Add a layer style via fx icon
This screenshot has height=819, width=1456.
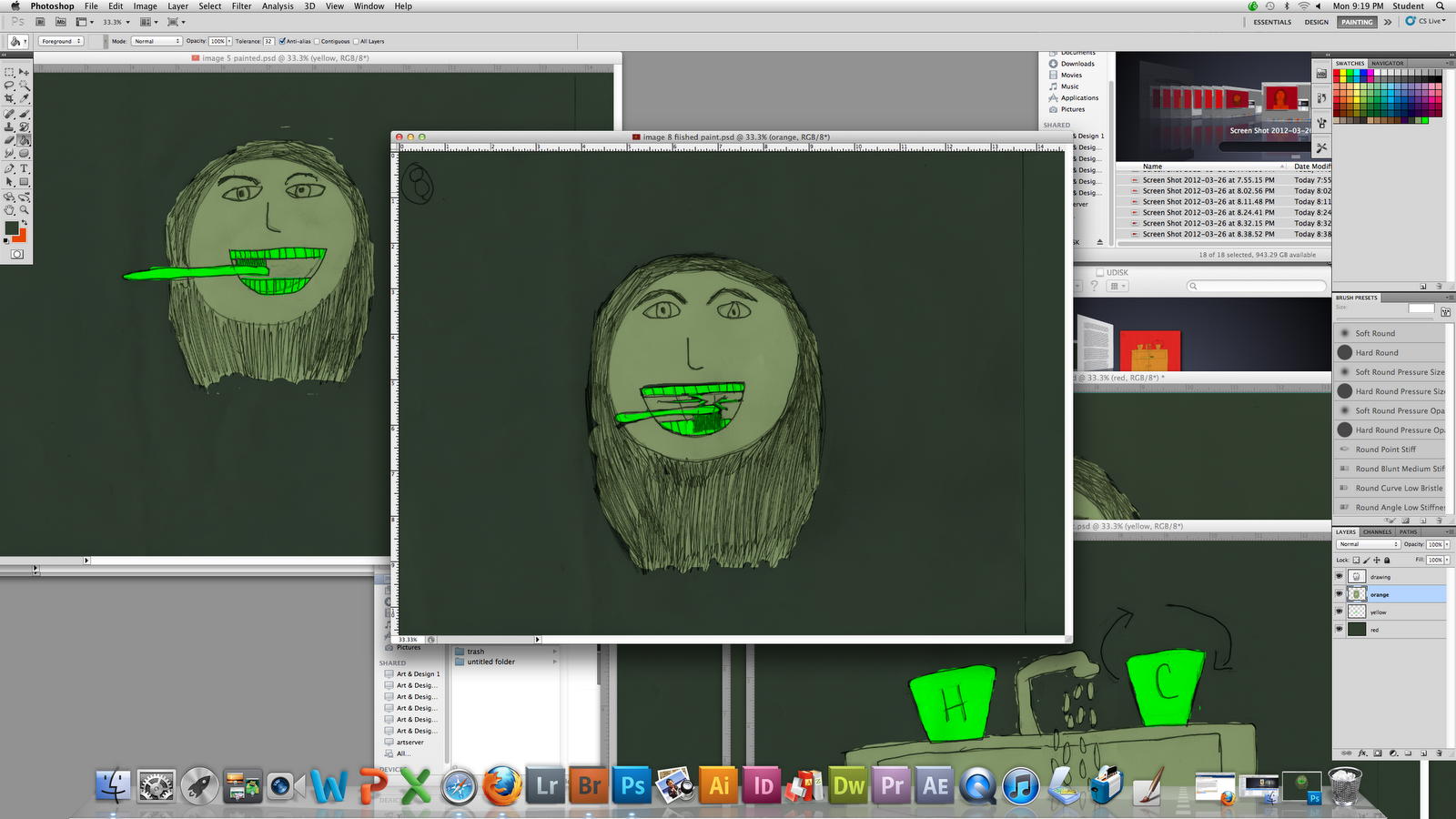coord(1362,753)
